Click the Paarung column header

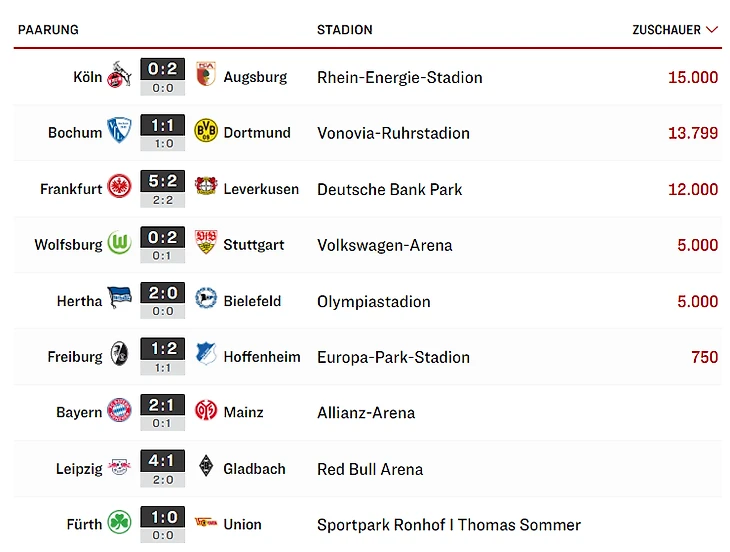(x=48, y=30)
